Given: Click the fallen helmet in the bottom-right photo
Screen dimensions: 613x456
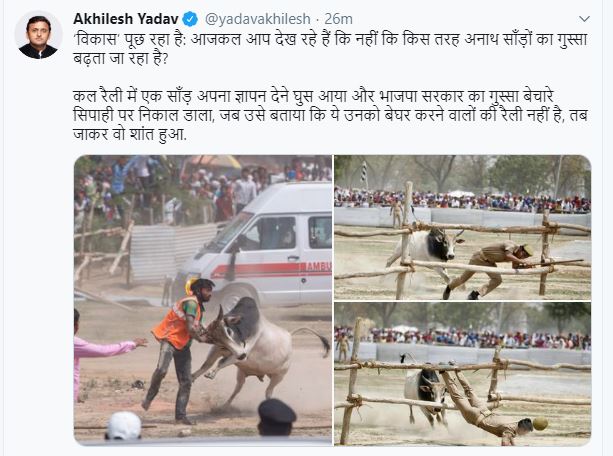Looking at the screenshot, I should (540, 424).
